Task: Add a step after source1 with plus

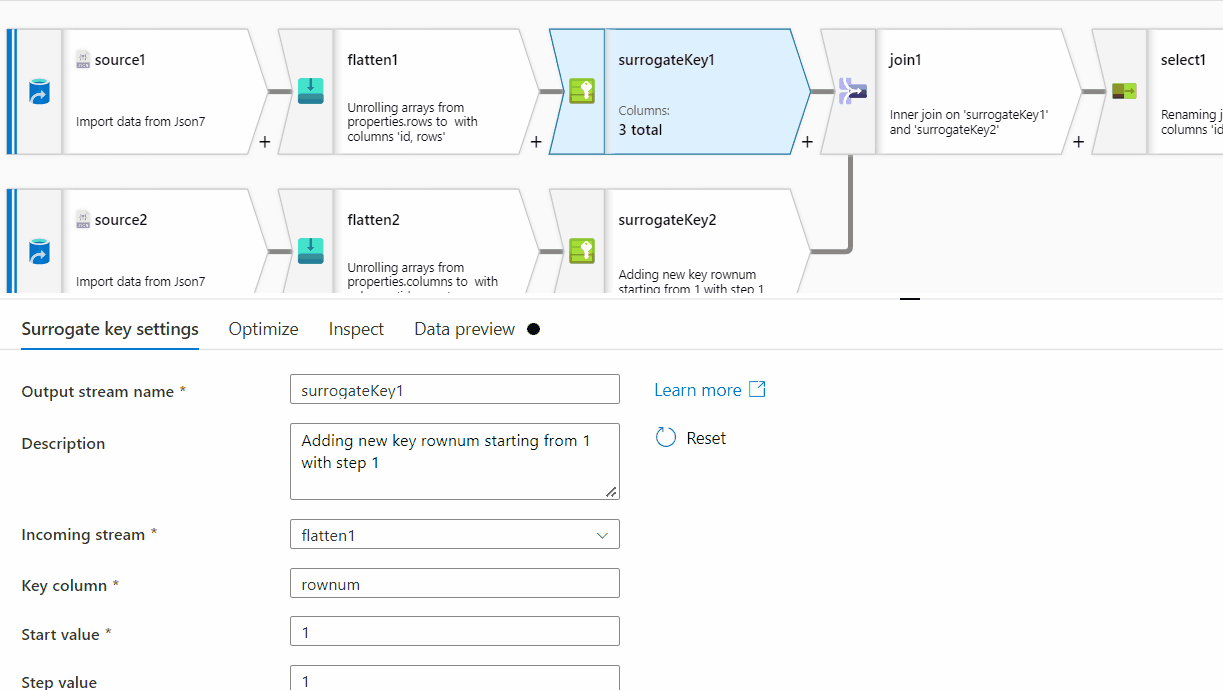Action: click(265, 142)
